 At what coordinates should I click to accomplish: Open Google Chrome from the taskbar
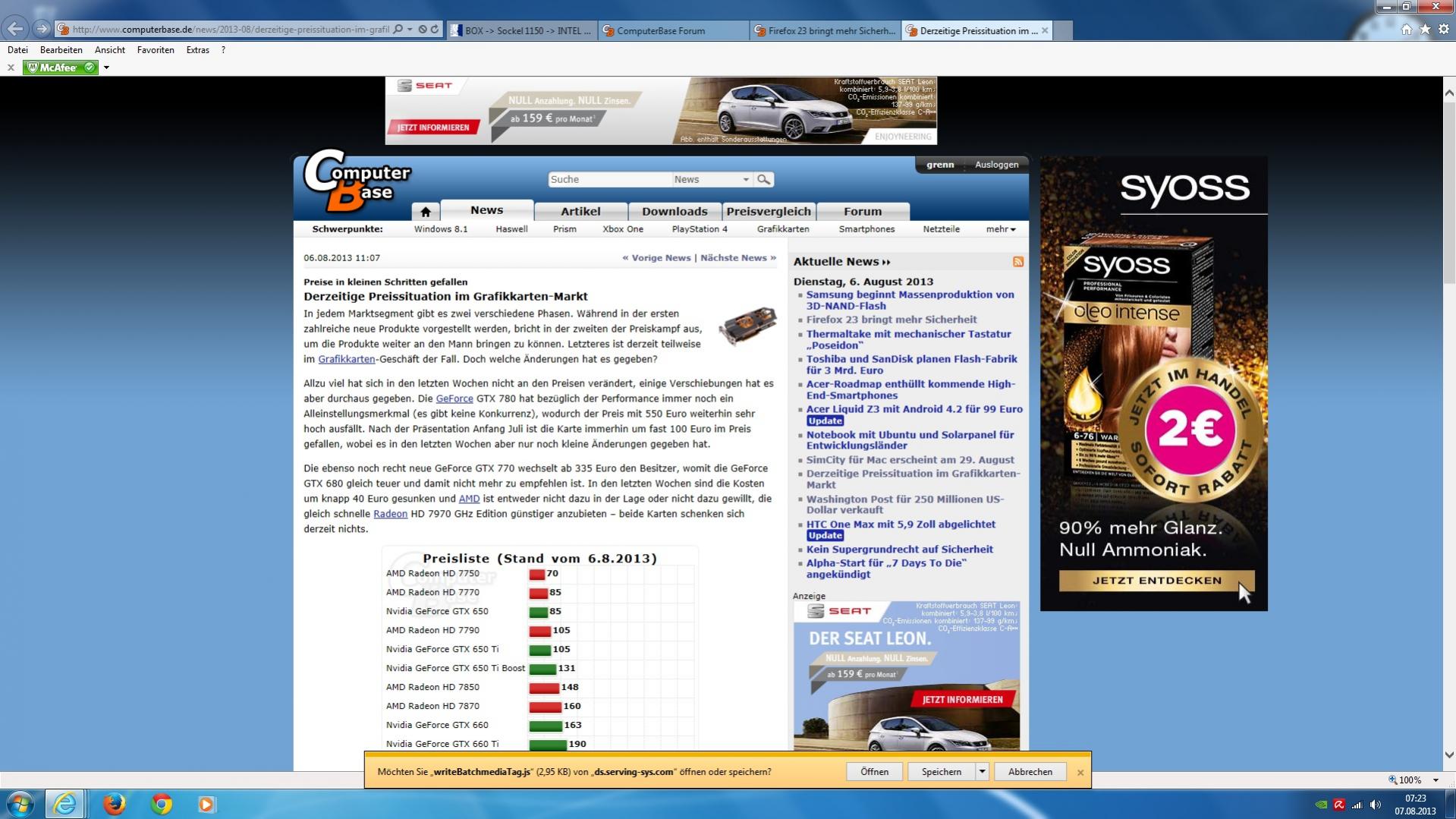coord(162,804)
